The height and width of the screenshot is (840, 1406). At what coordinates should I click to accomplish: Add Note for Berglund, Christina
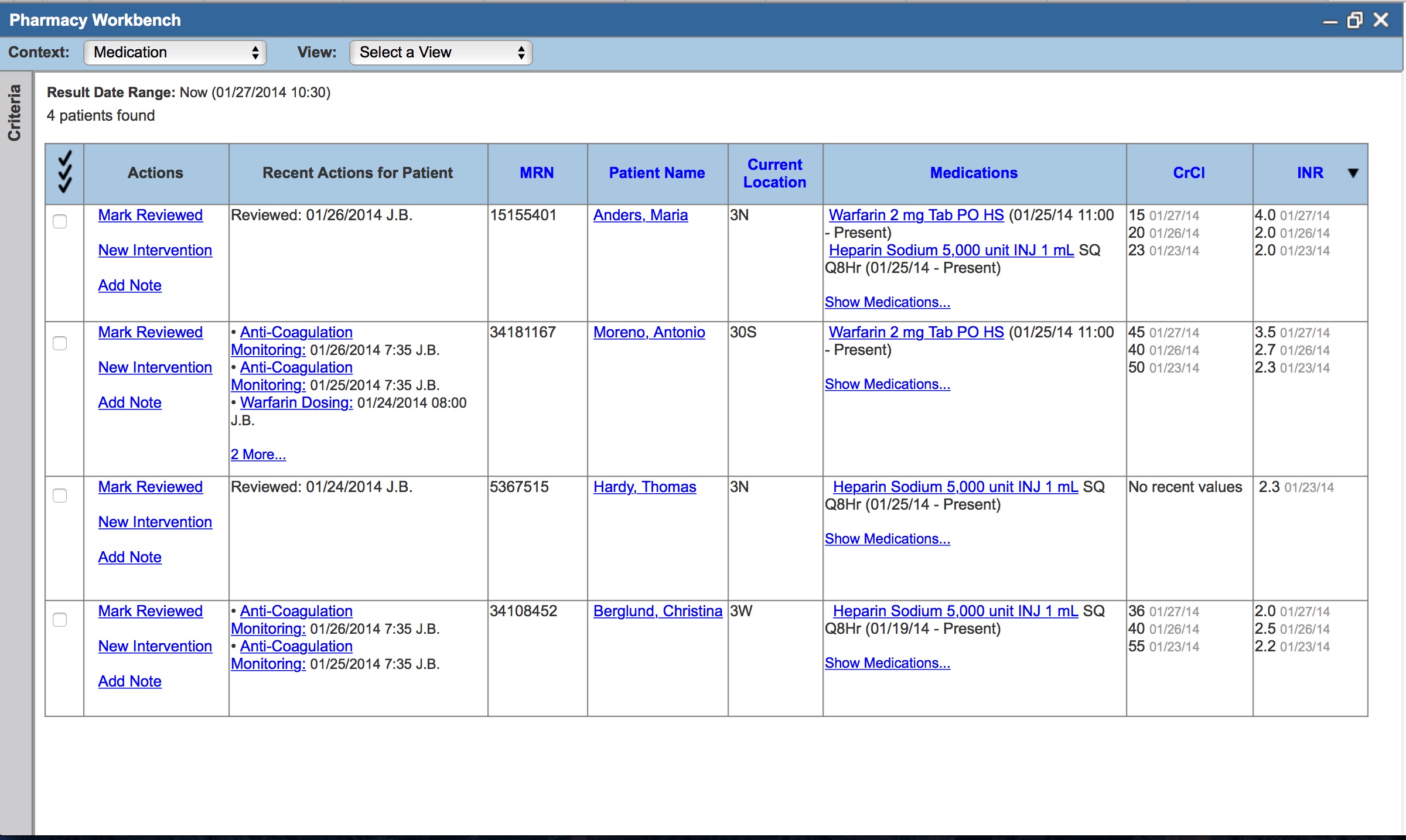click(129, 682)
